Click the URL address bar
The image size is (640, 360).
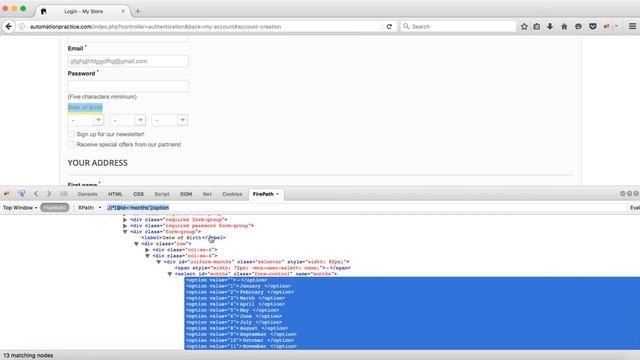pos(204,27)
